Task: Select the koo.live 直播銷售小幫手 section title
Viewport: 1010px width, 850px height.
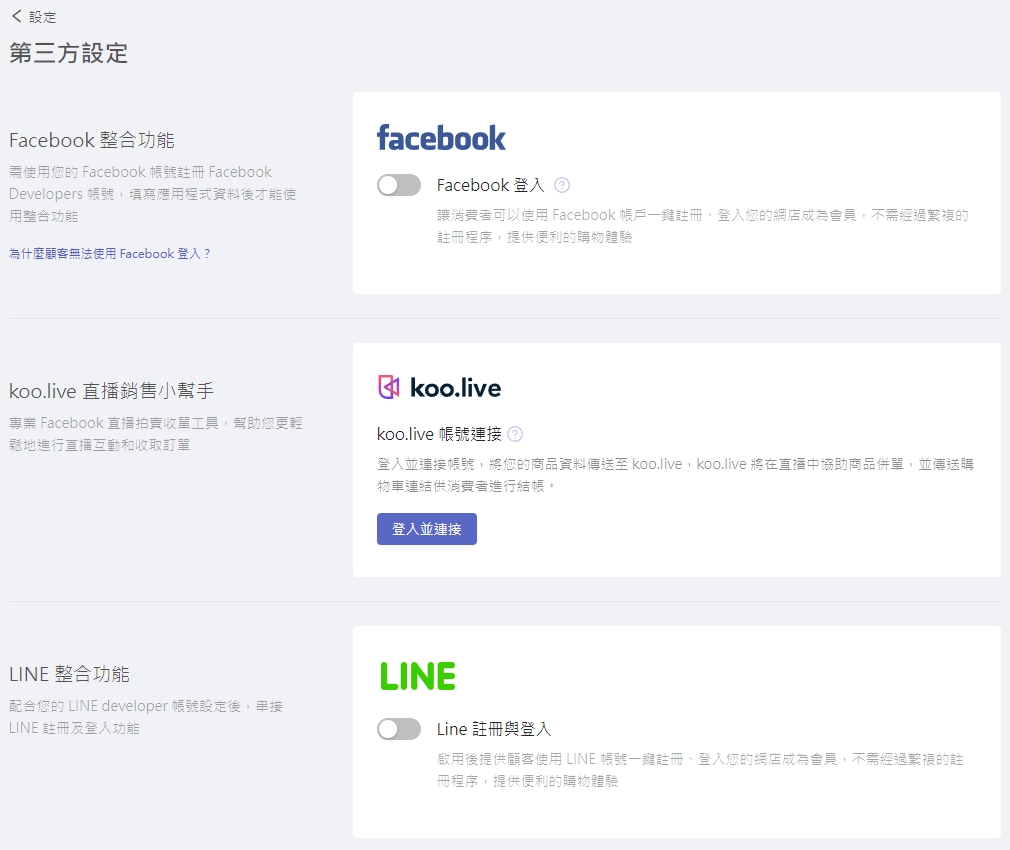Action: 111,391
